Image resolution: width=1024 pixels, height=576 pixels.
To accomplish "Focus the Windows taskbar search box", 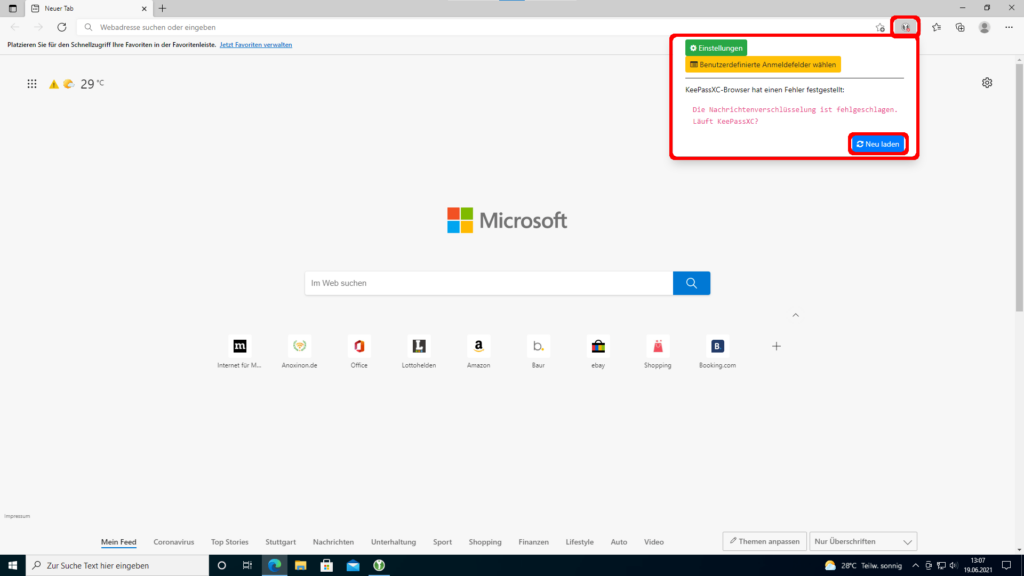I will point(118,566).
